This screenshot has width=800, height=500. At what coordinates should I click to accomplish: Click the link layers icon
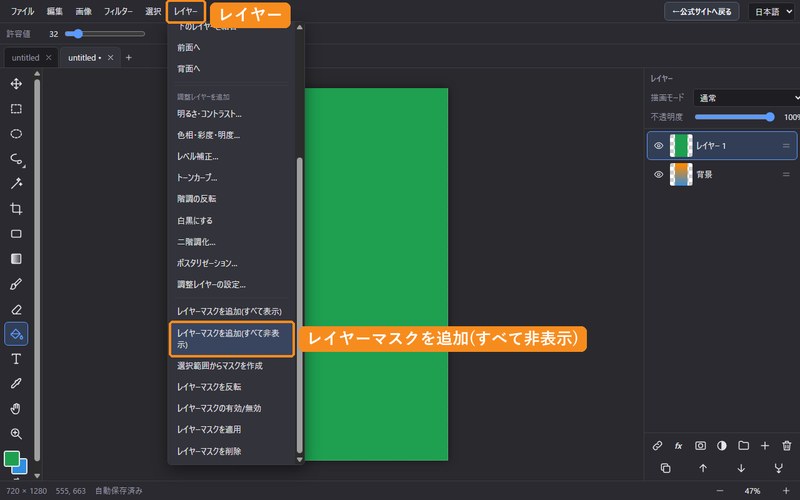click(657, 445)
